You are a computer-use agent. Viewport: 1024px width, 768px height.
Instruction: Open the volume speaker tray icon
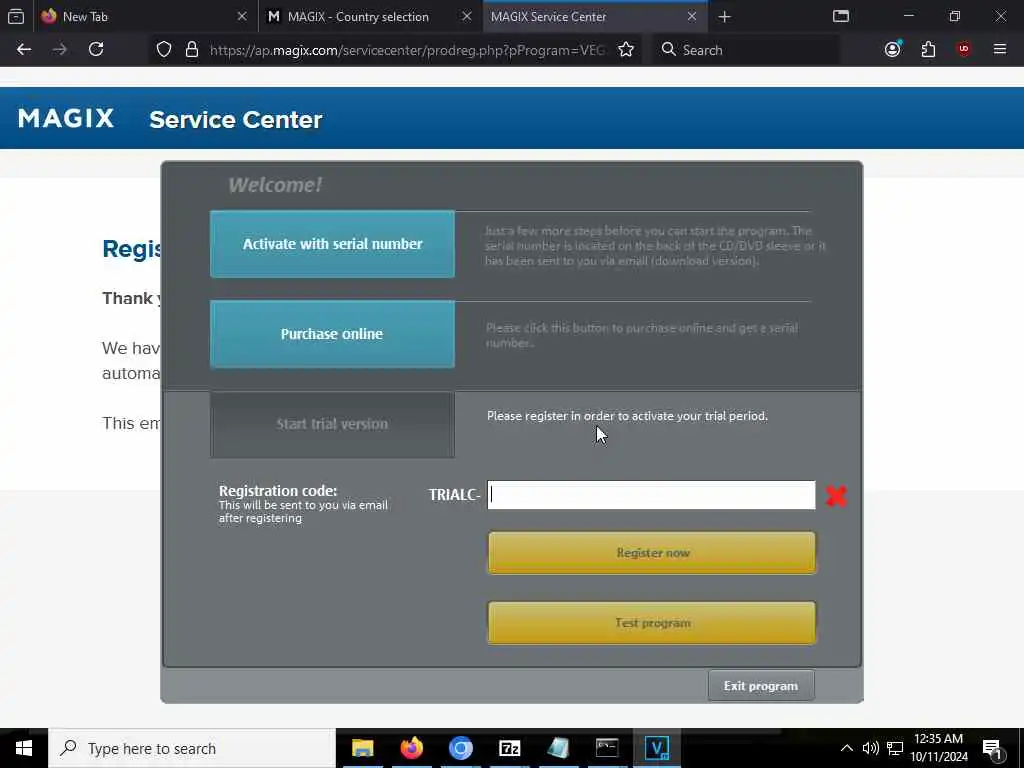870,748
